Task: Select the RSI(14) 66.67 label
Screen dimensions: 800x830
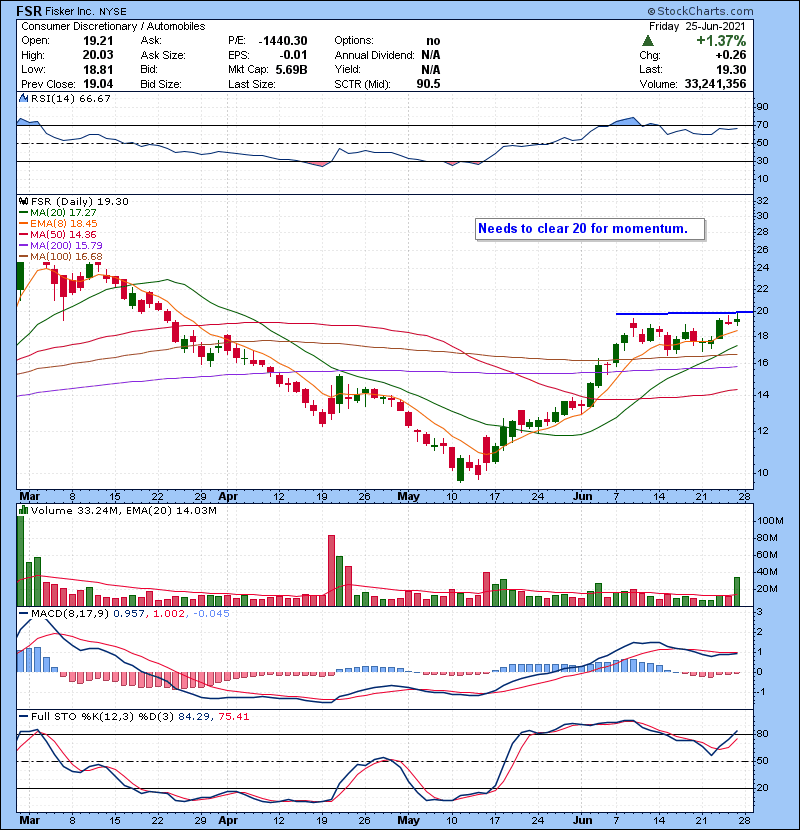Action: click(71, 98)
